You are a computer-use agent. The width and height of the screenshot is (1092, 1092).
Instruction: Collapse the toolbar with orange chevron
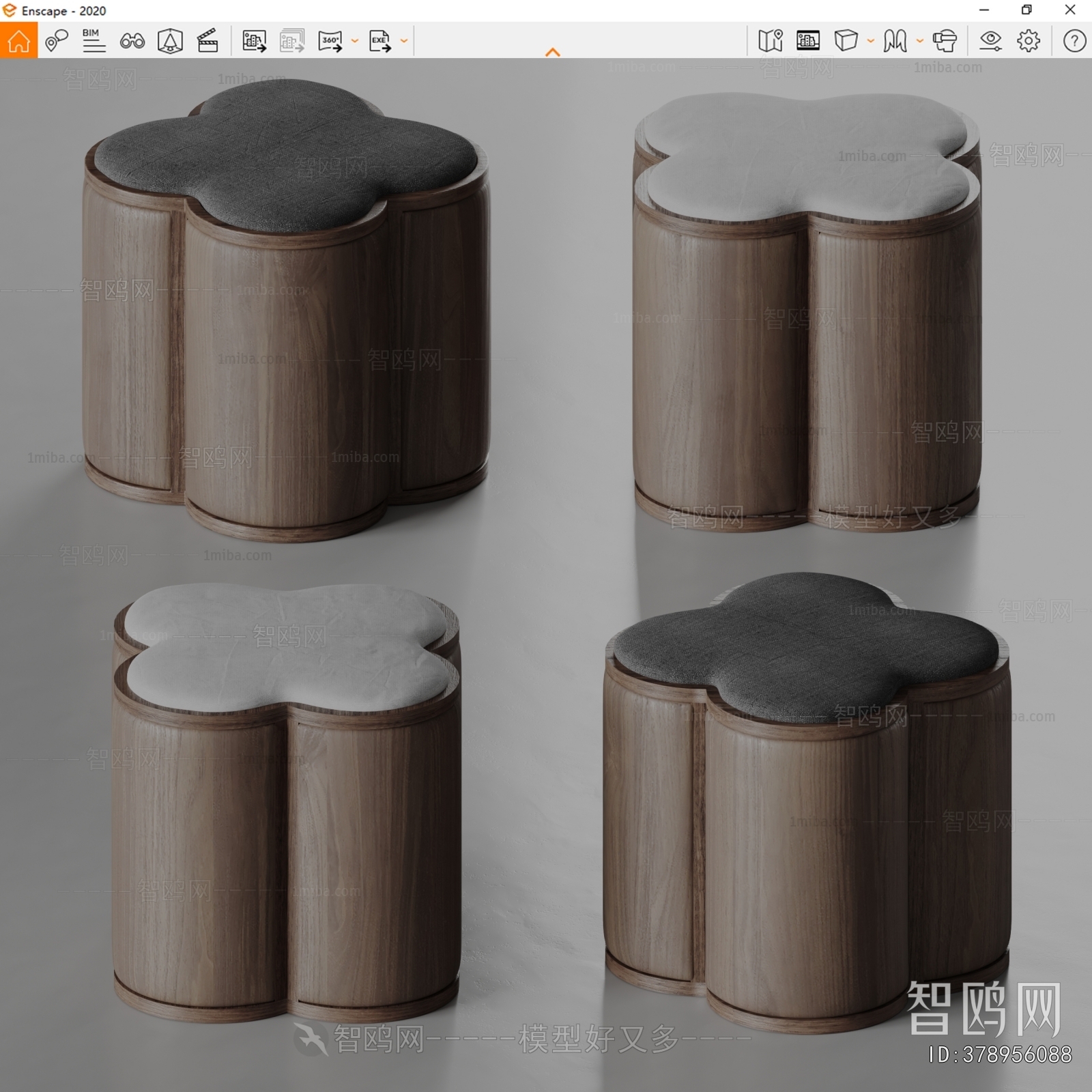553,53
